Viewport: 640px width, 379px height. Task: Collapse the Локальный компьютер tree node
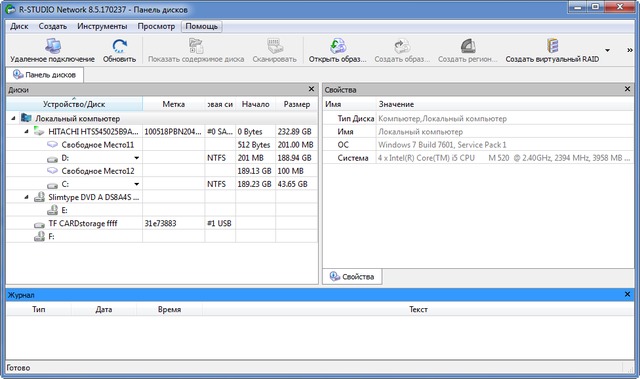(x=13, y=118)
